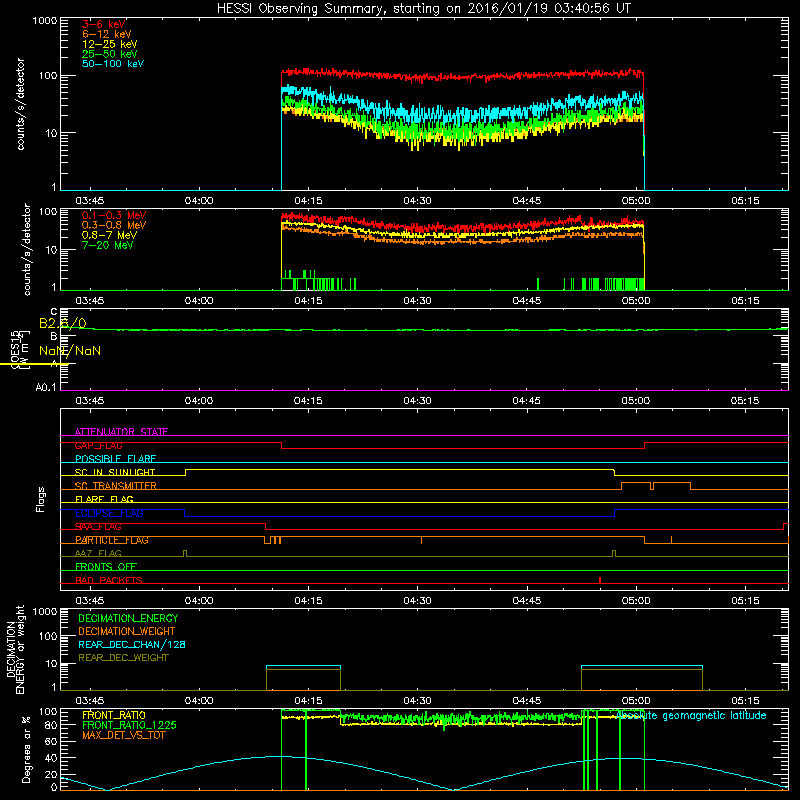Select the SAA_FLAG label
Image resolution: width=800 pixels, height=800 pixels.
coord(98,527)
